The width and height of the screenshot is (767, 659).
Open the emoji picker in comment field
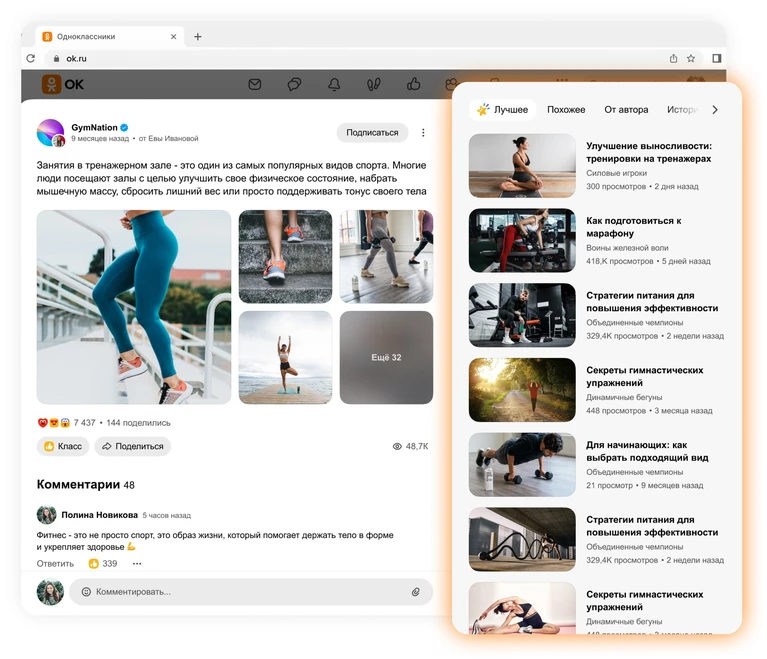[86, 591]
